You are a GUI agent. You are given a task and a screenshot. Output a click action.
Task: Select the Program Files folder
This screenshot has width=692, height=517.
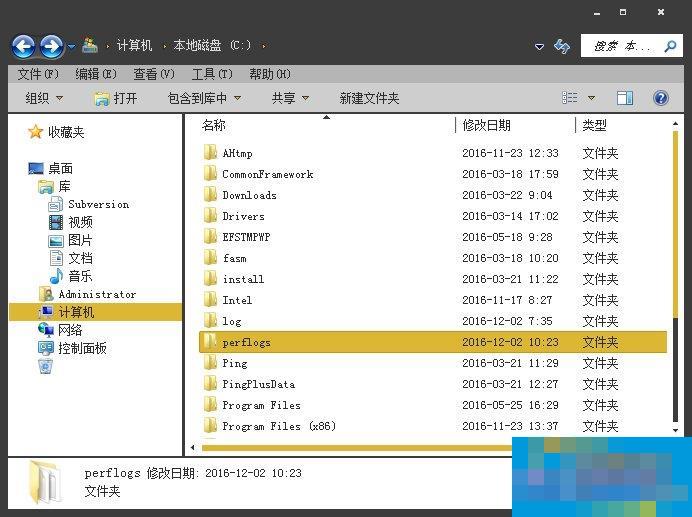point(261,405)
